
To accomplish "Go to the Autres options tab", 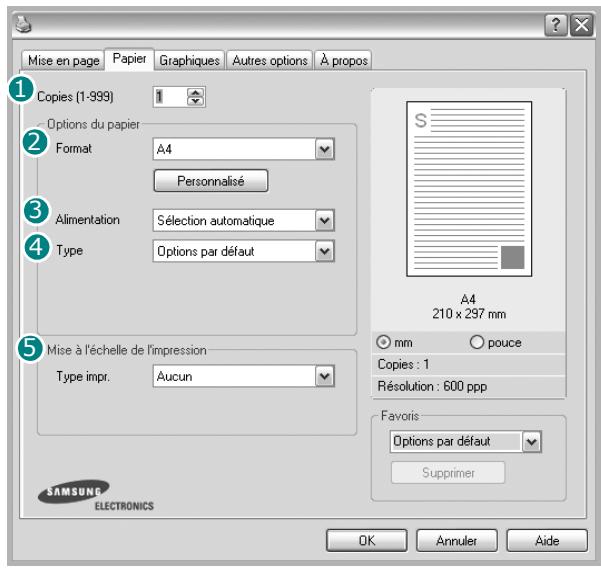I will click(269, 61).
